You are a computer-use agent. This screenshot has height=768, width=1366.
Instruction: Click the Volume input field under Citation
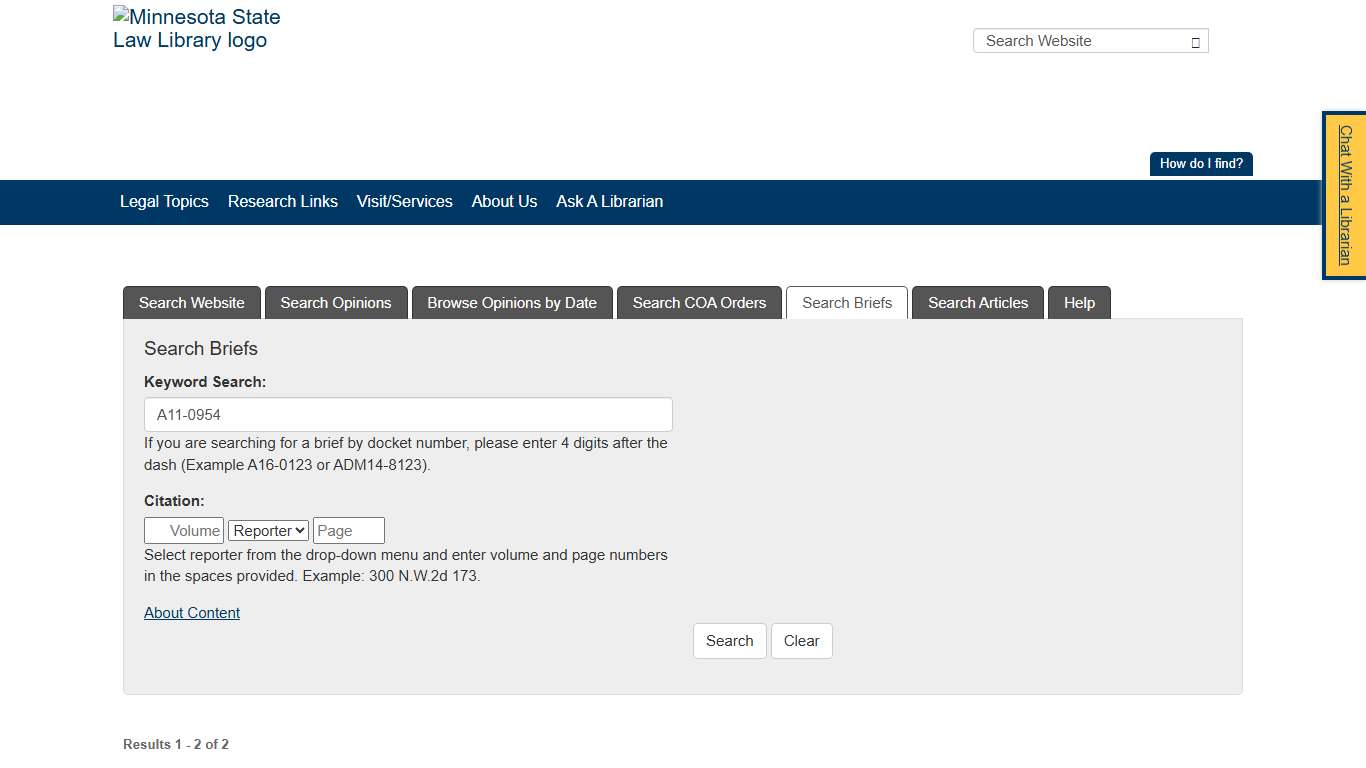(184, 530)
